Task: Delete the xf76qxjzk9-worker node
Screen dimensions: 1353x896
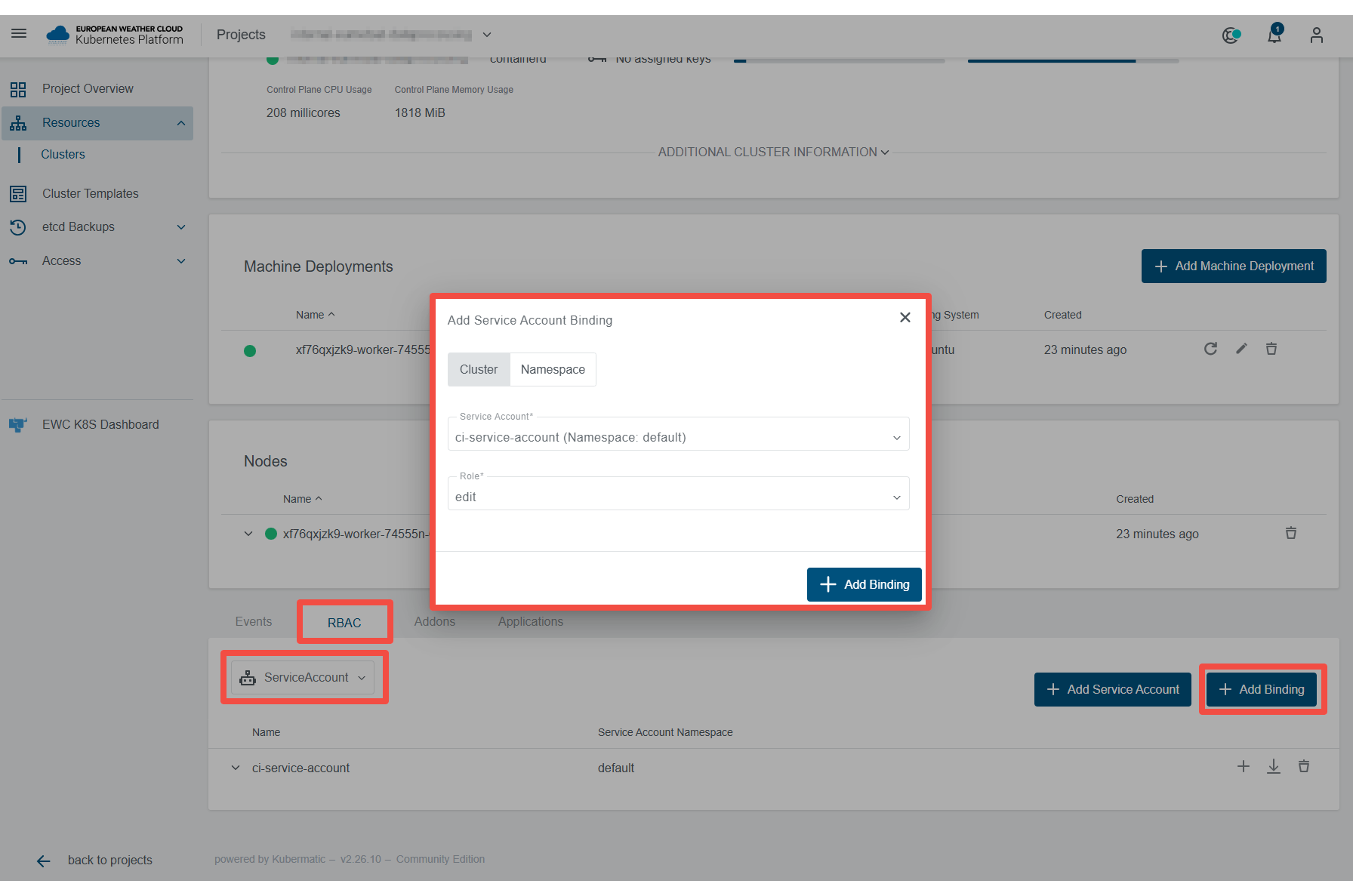Action: (x=1291, y=533)
